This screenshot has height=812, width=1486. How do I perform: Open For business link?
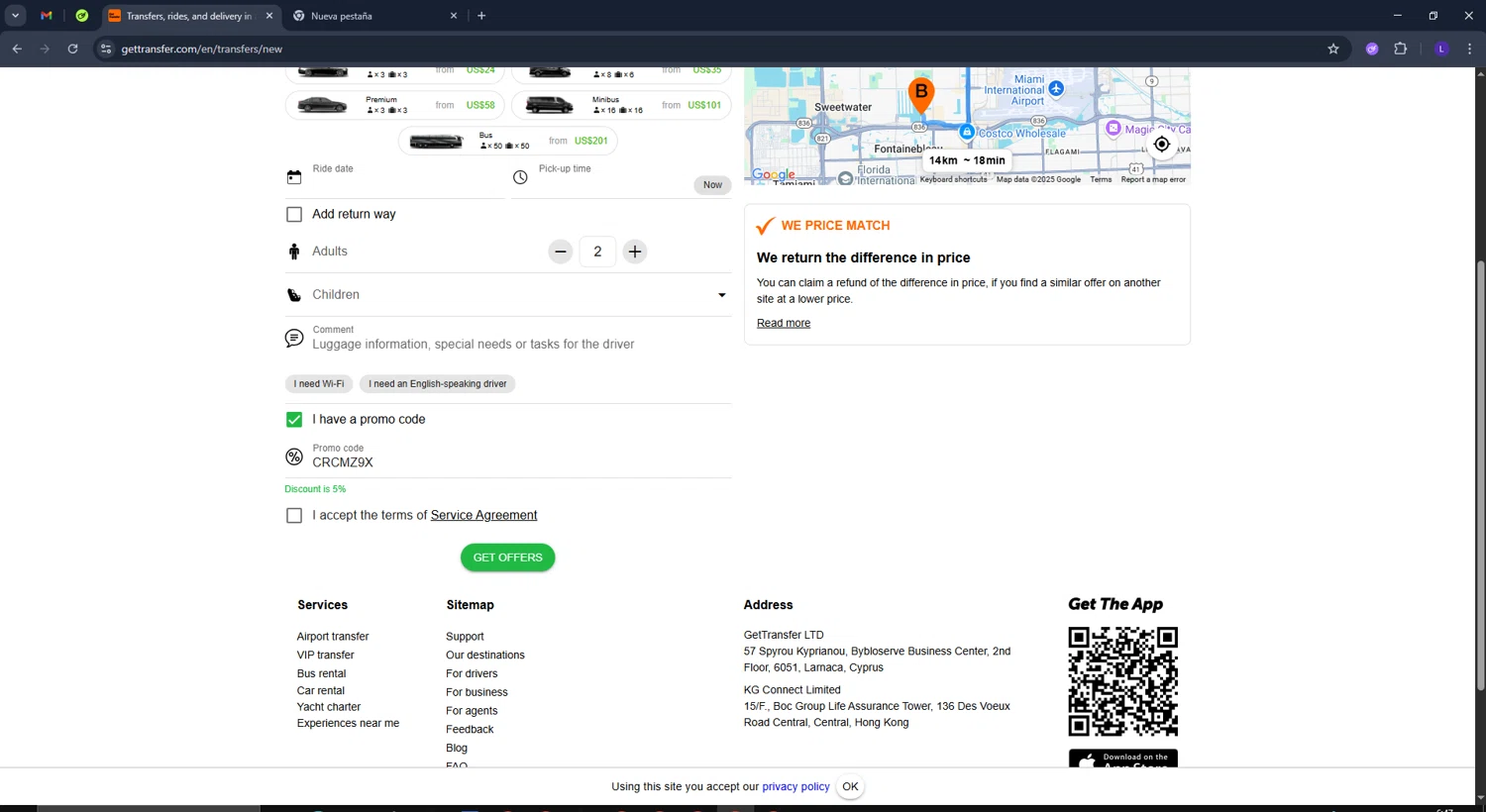[477, 692]
